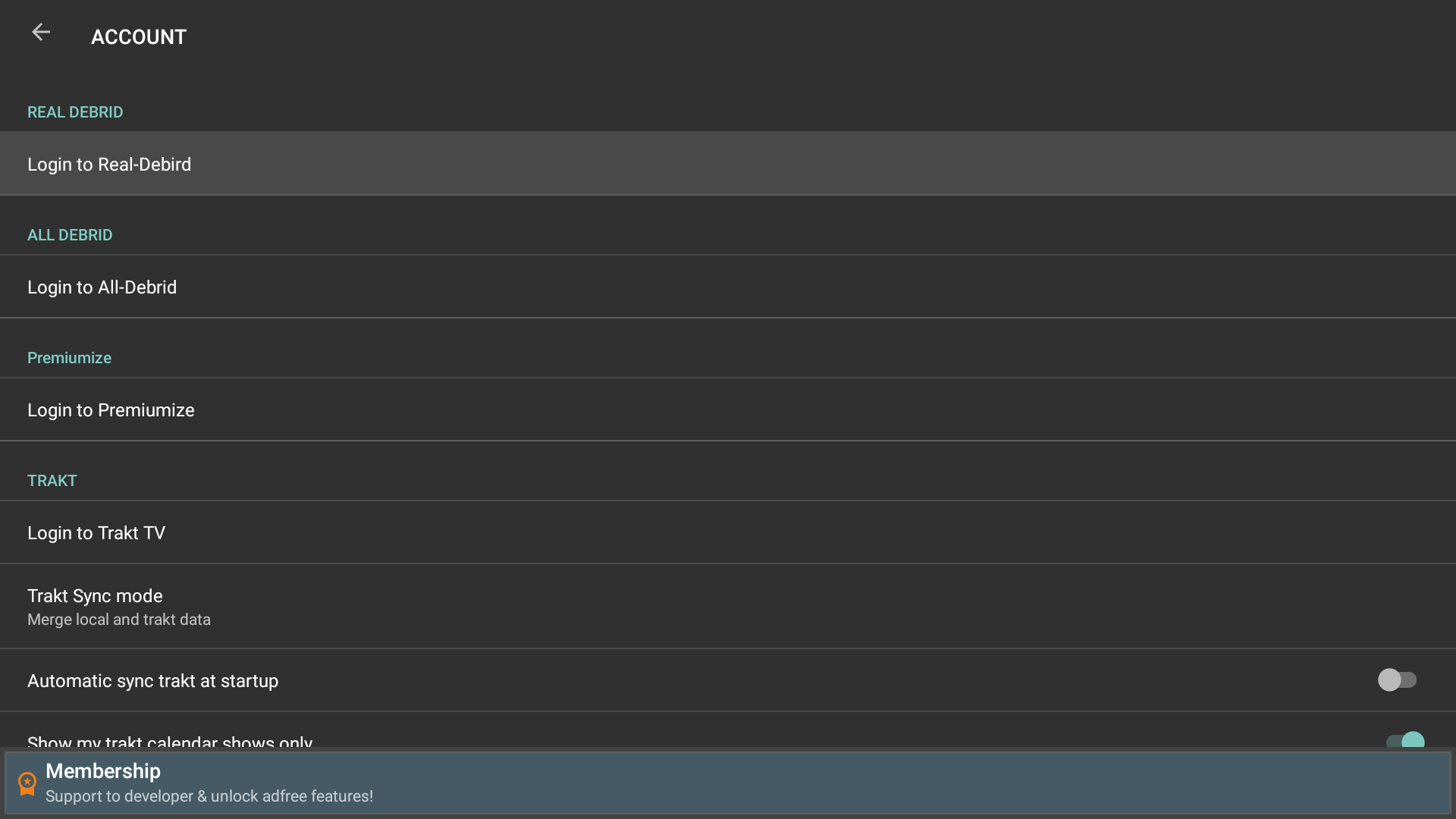Open Login to Trakt TV
Image resolution: width=1456 pixels, height=819 pixels.
728,532
